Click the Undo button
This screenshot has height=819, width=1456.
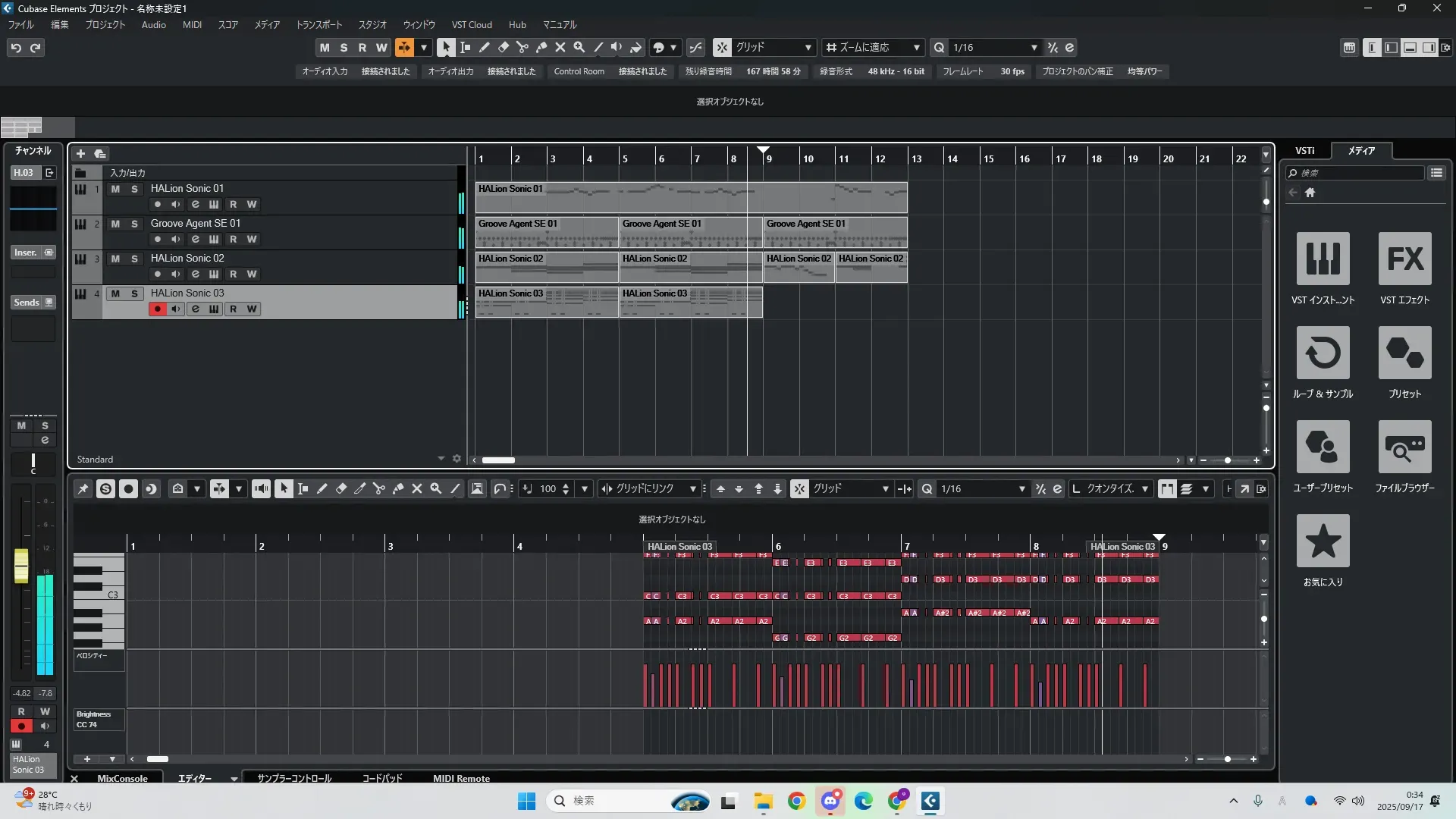pos(16,48)
